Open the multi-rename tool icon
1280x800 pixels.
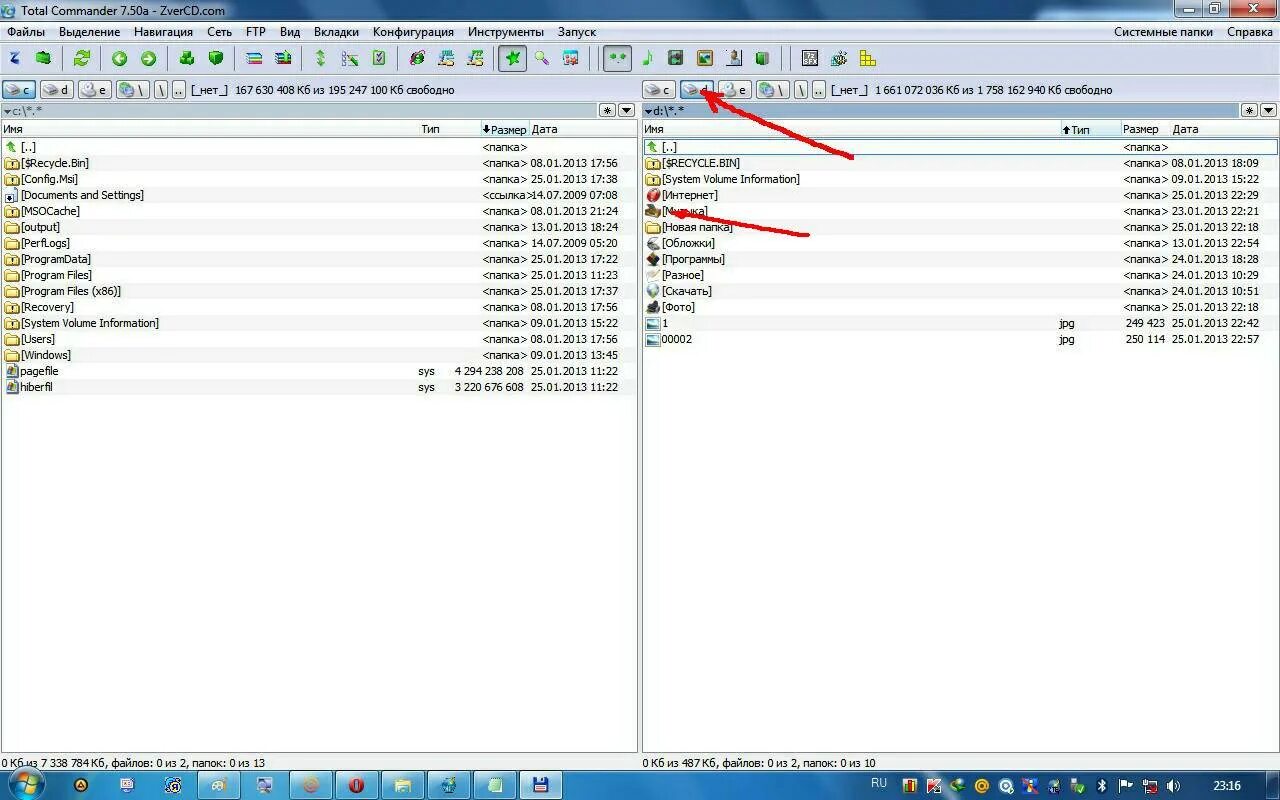coord(349,58)
